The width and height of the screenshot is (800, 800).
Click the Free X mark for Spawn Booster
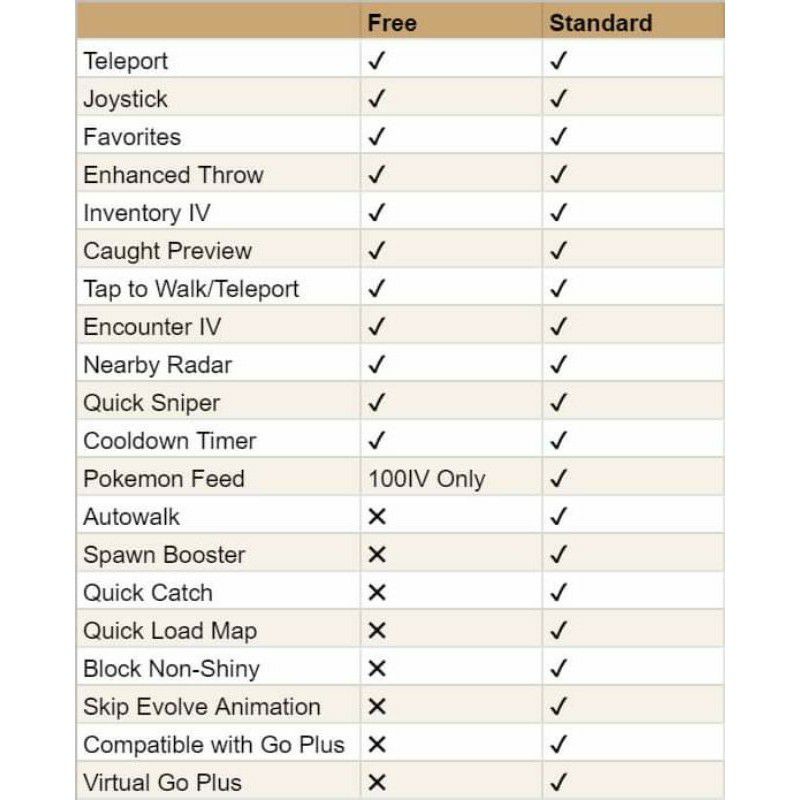377,555
